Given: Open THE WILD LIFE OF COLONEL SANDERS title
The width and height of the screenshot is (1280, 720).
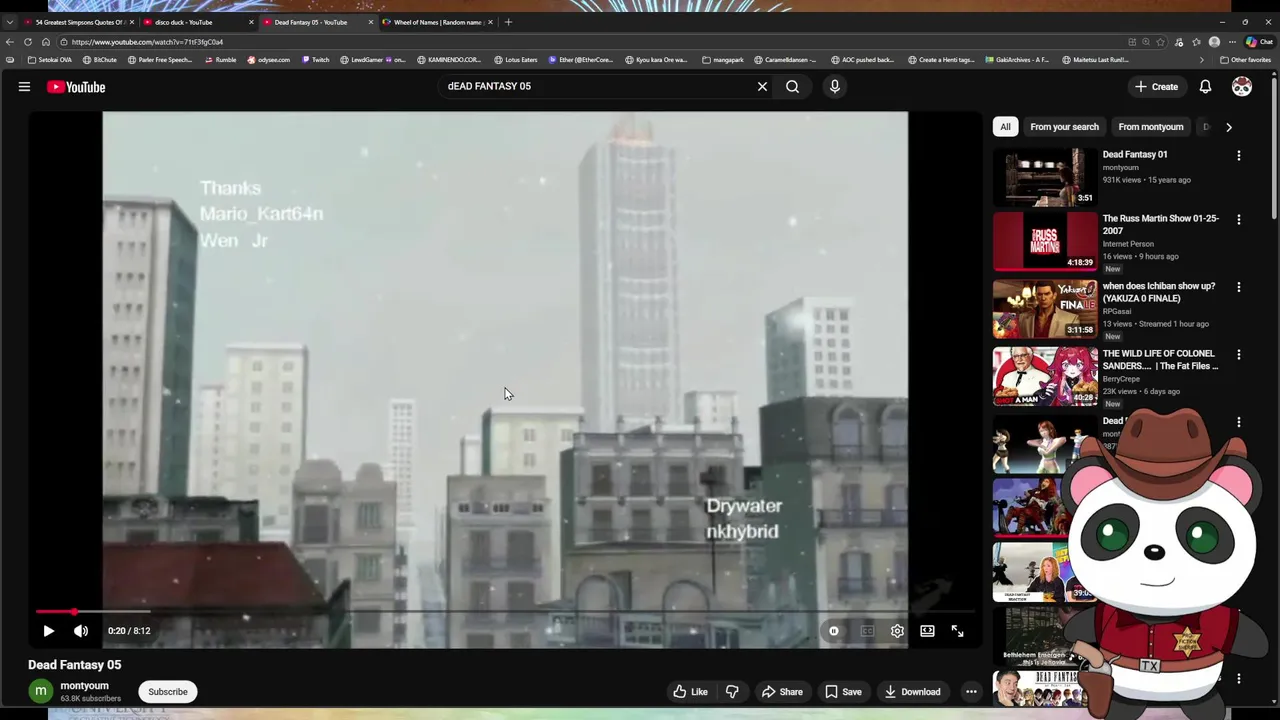Looking at the screenshot, I should click(1160, 360).
